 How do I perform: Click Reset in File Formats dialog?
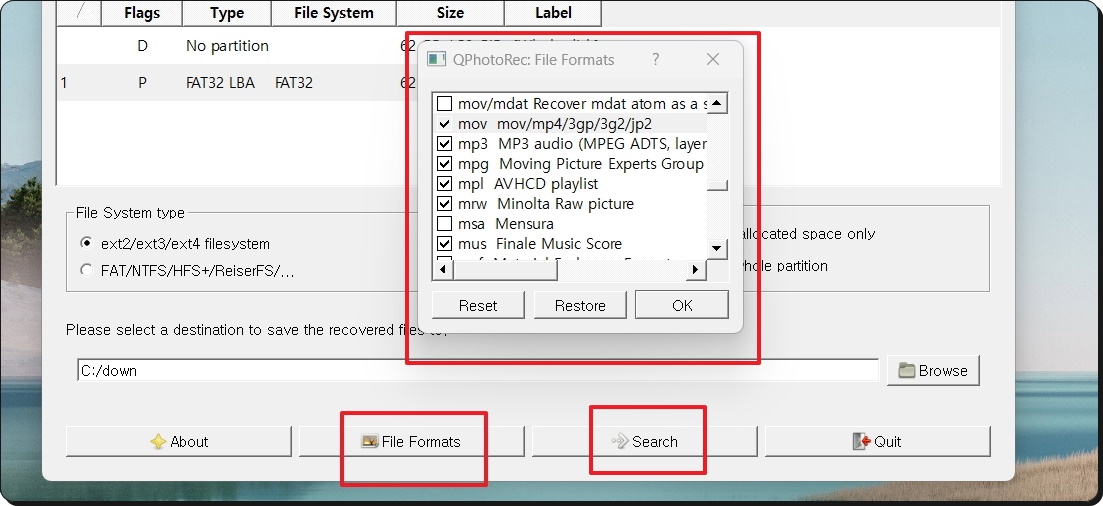pyautogui.click(x=478, y=305)
